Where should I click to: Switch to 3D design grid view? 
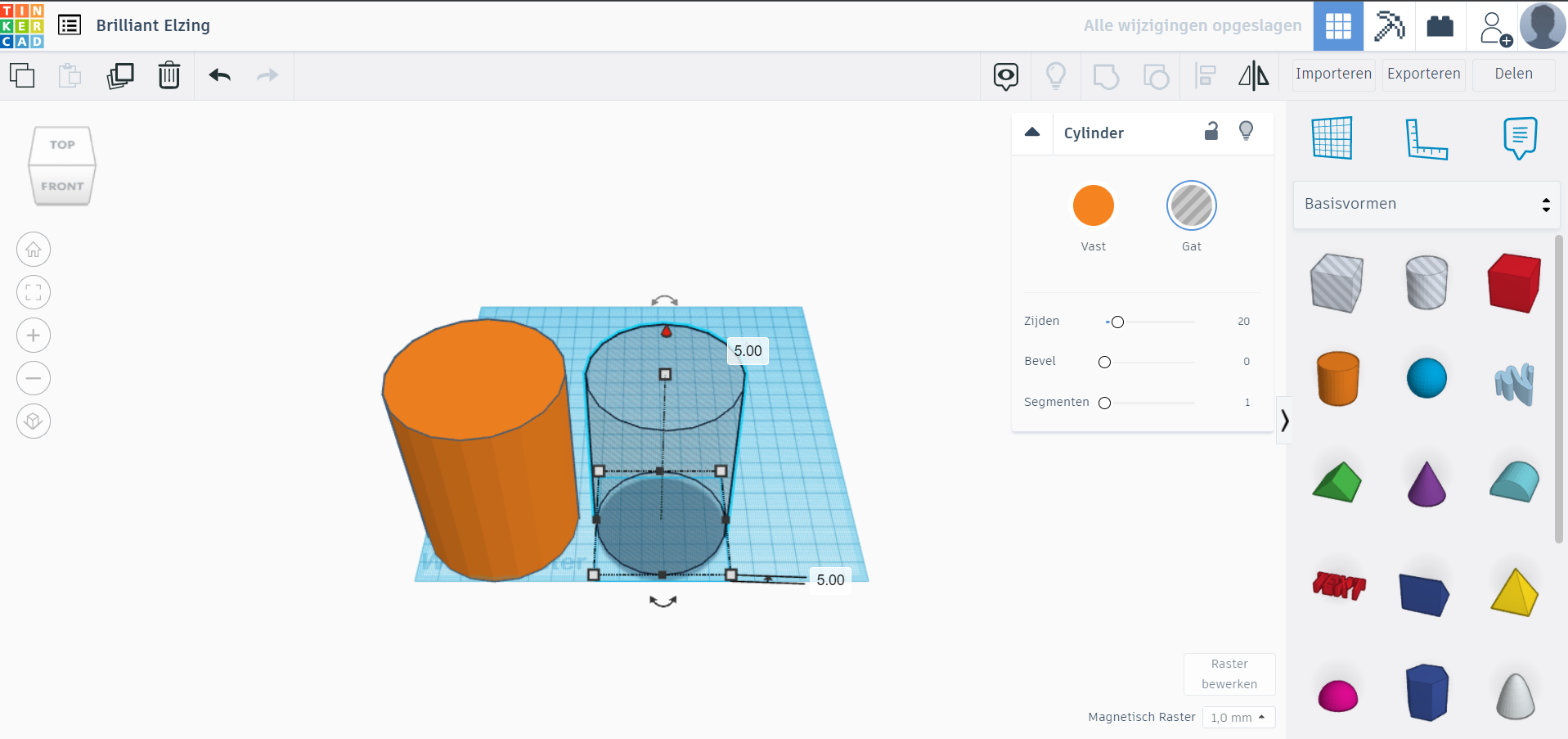click(1338, 26)
